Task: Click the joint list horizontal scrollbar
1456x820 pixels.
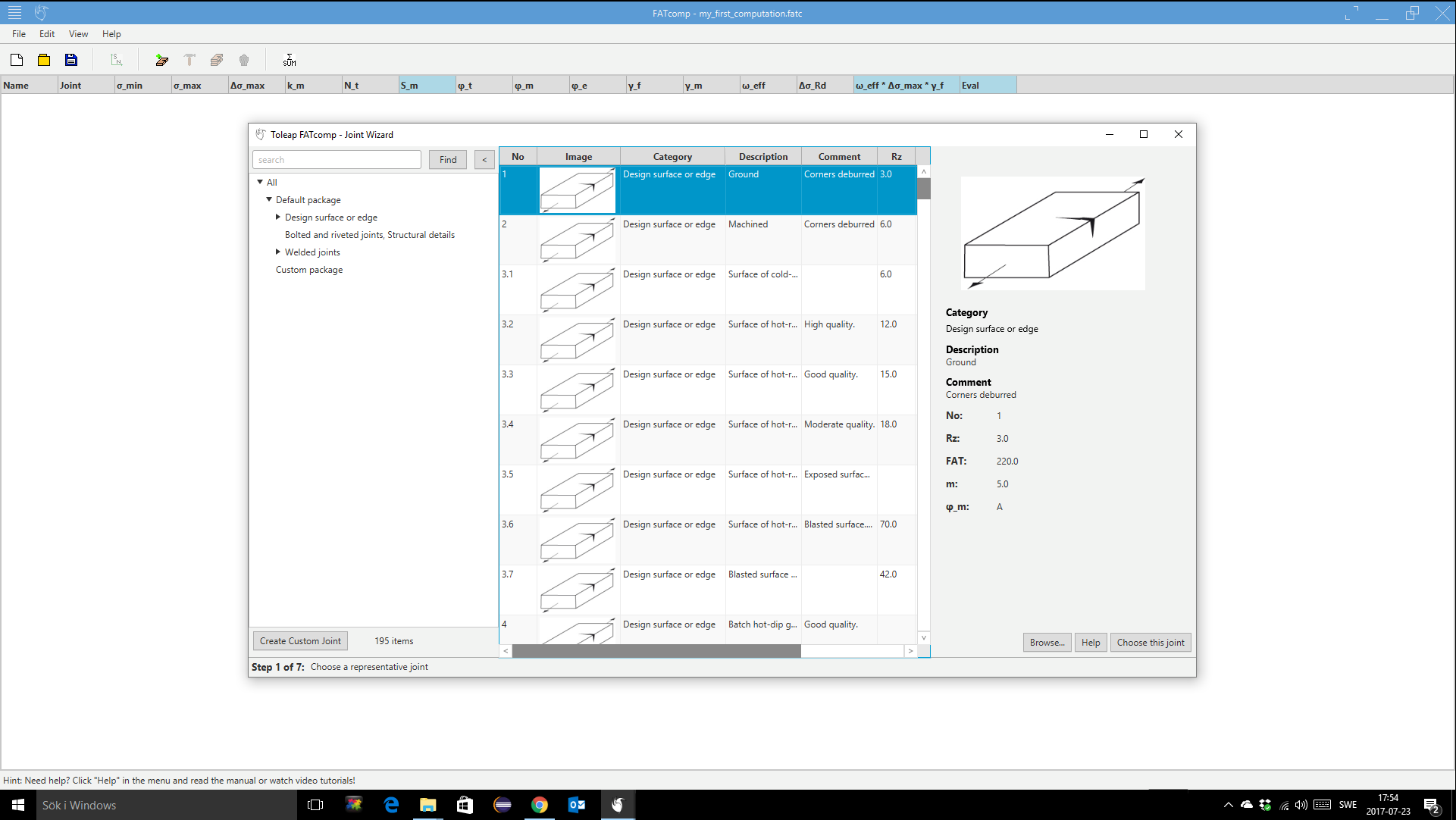Action: [x=656, y=651]
